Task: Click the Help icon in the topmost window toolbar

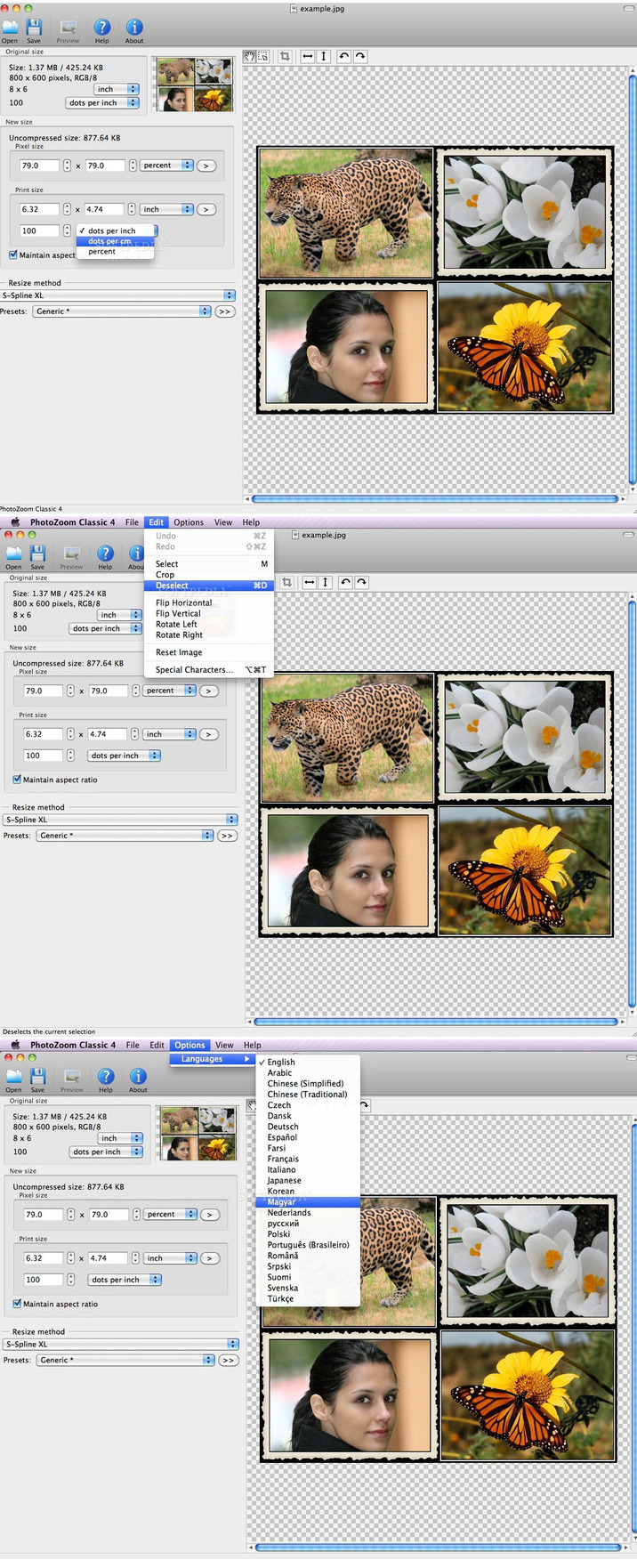Action: [102, 28]
